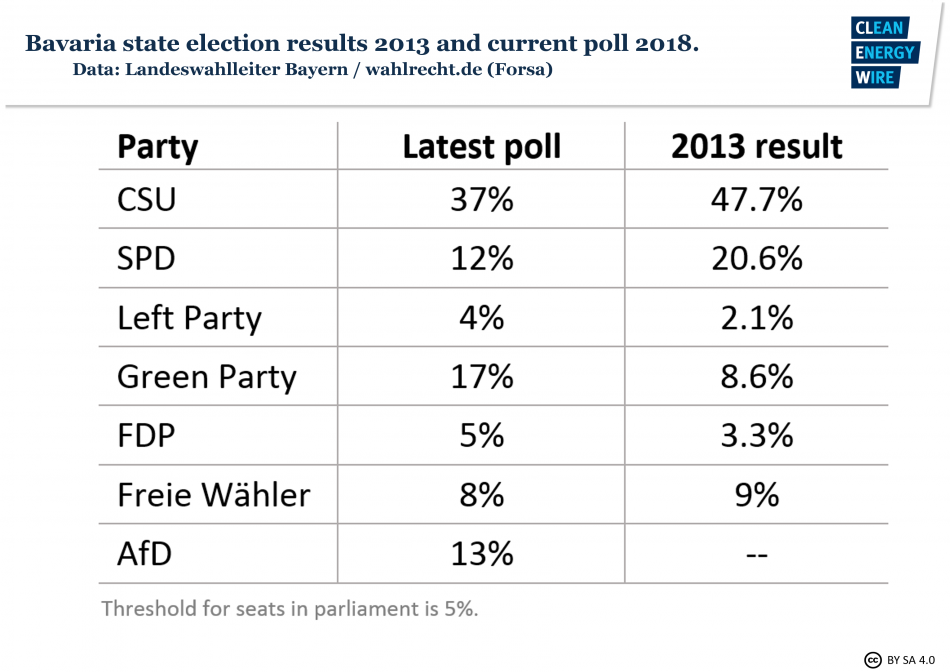Image resolution: width=950 pixels, height=672 pixels.
Task: Click Green Party's 17% poll value
Action: click(x=481, y=377)
